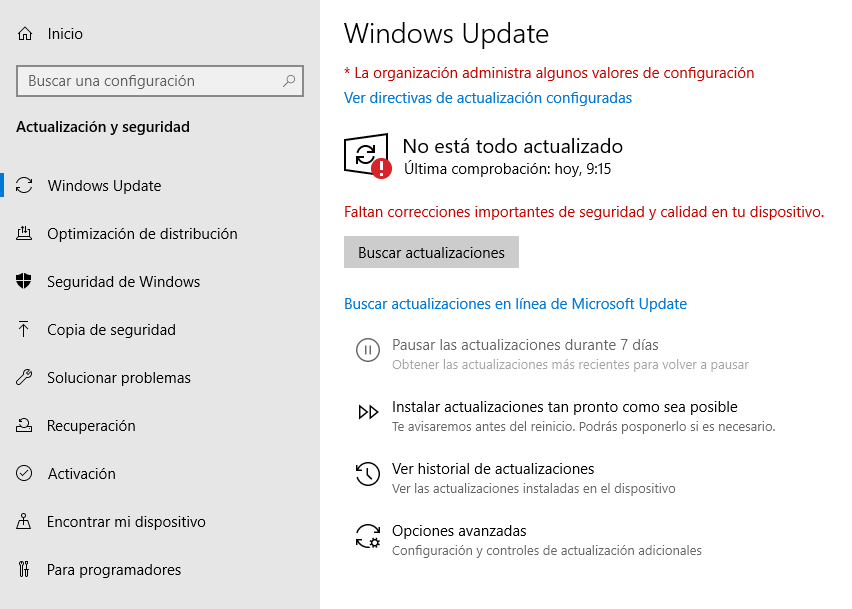Click the search magnifier icon
852x609 pixels.
coord(289,81)
